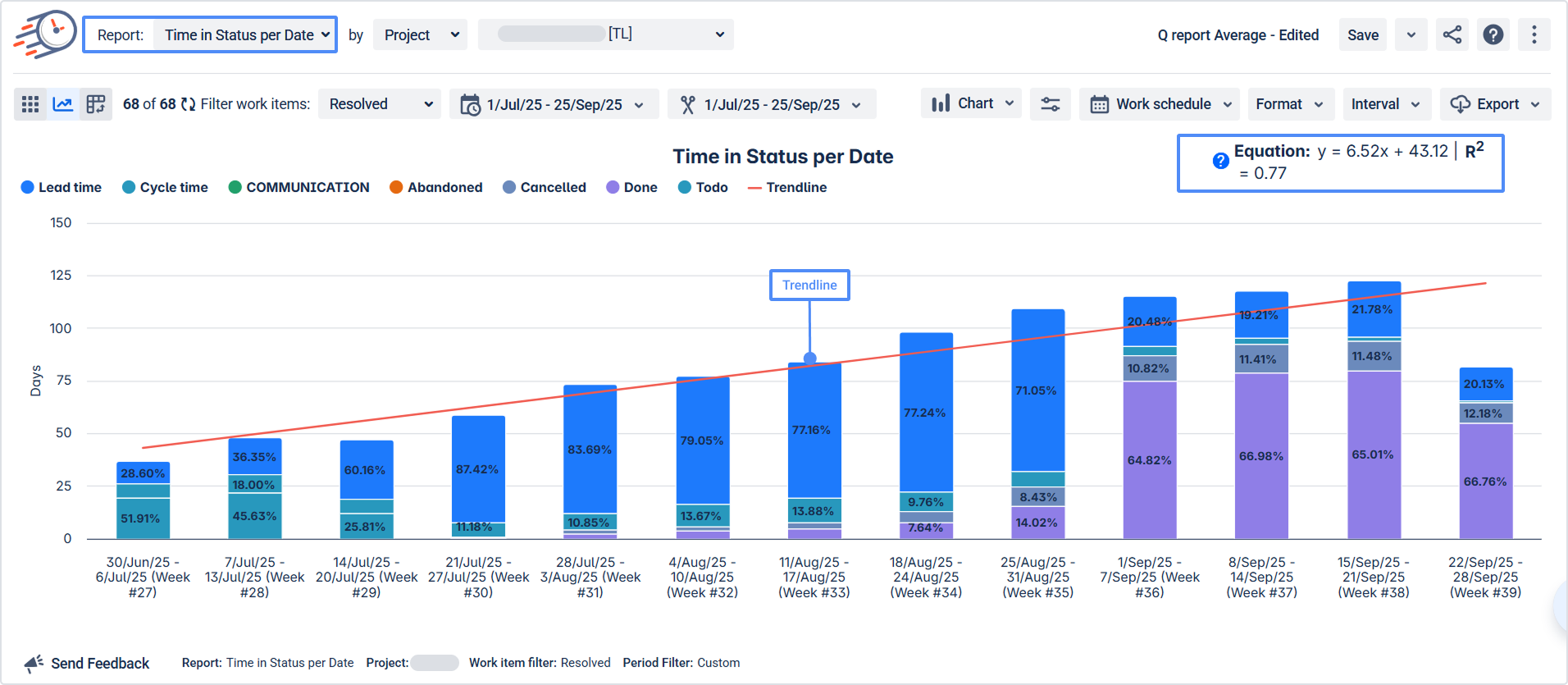Hide the Trendline legend entry
This screenshot has width=1568, height=685.
tap(787, 187)
